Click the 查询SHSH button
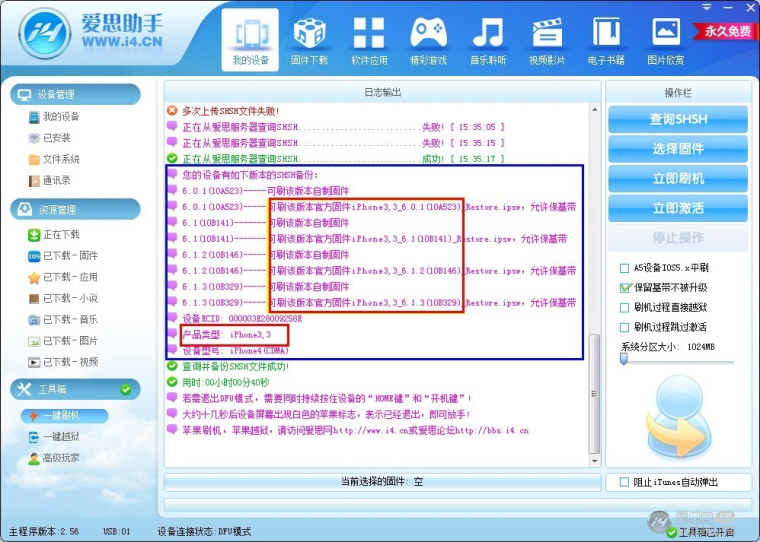The width and height of the screenshot is (760, 542). (x=678, y=119)
